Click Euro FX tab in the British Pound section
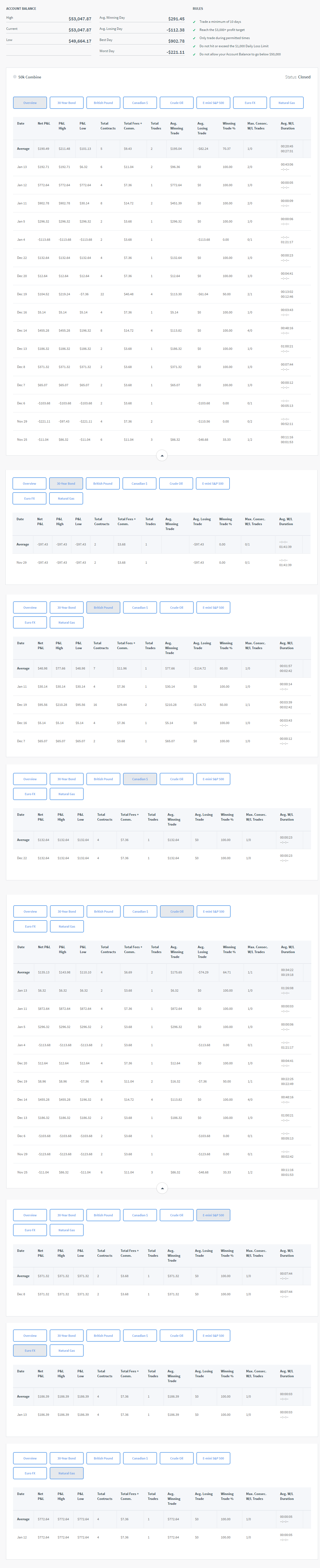Screen dimensions: 320x1568 coord(30,623)
